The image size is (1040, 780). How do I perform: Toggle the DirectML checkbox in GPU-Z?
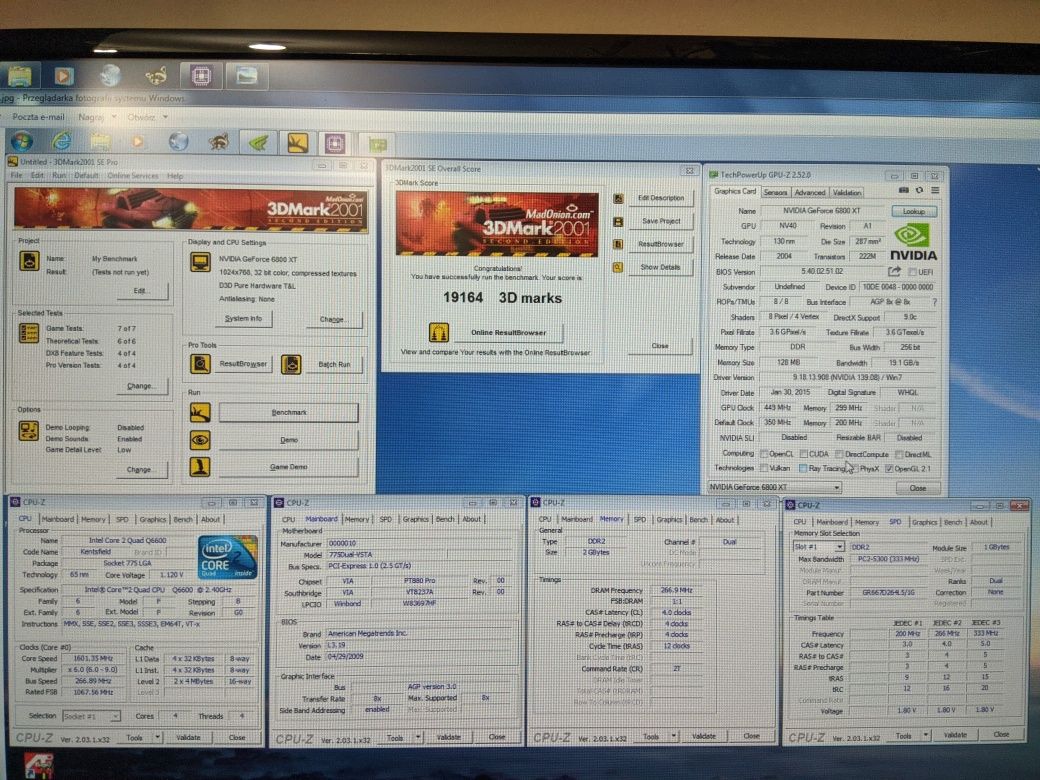click(x=899, y=454)
